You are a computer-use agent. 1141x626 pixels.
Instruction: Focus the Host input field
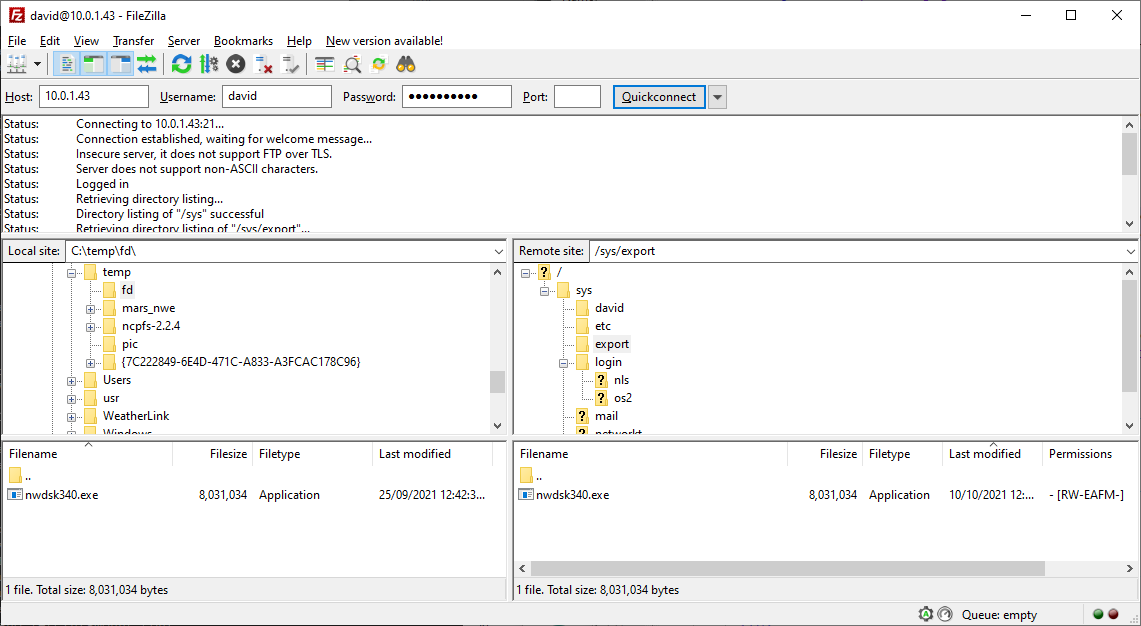tap(94, 97)
